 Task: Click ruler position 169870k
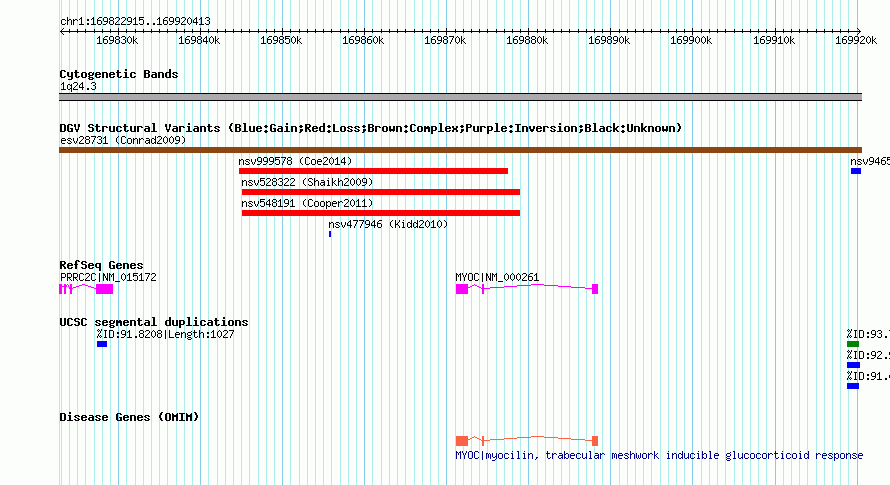point(445,40)
